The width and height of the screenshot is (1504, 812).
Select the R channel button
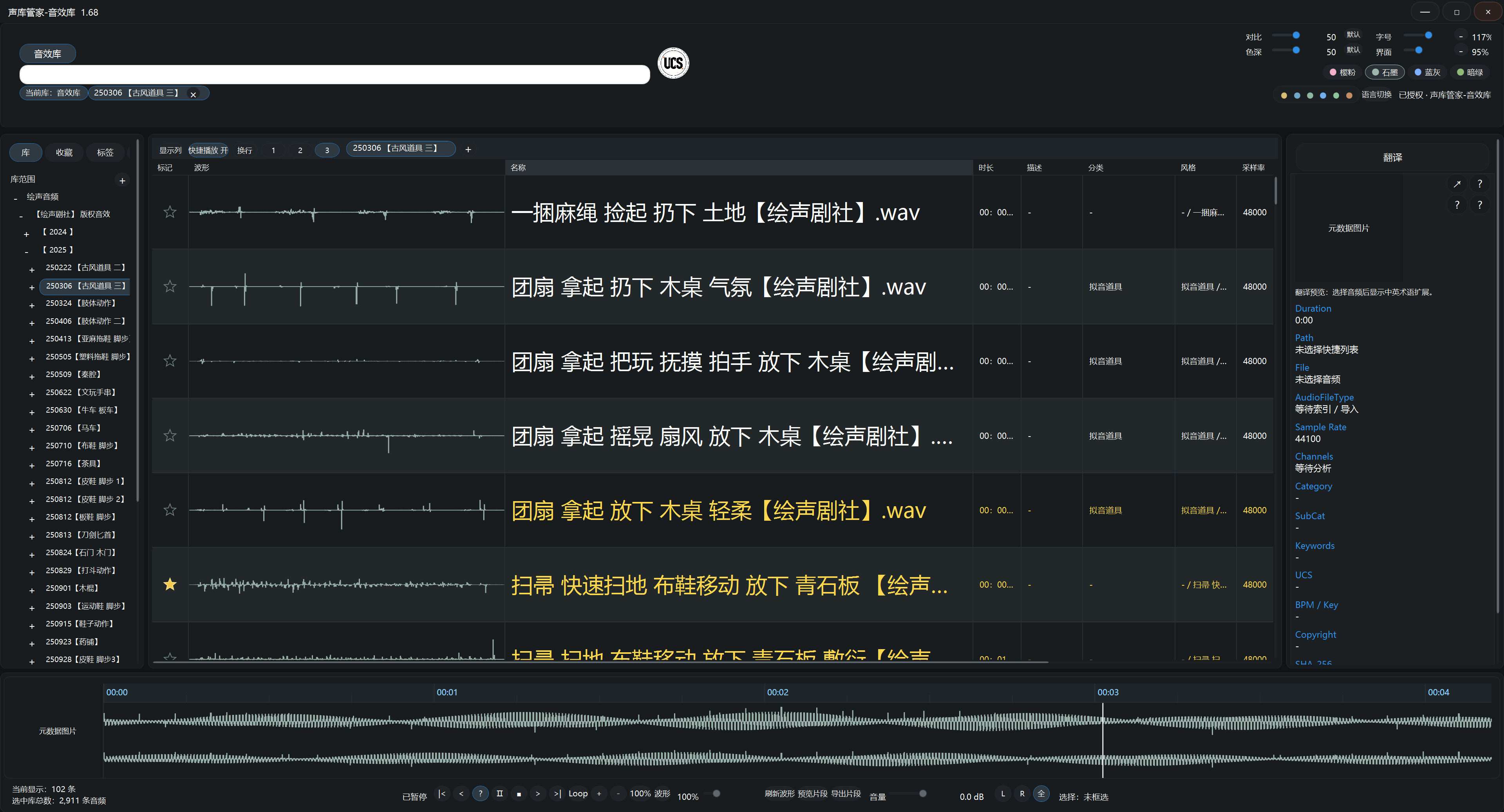(1022, 793)
